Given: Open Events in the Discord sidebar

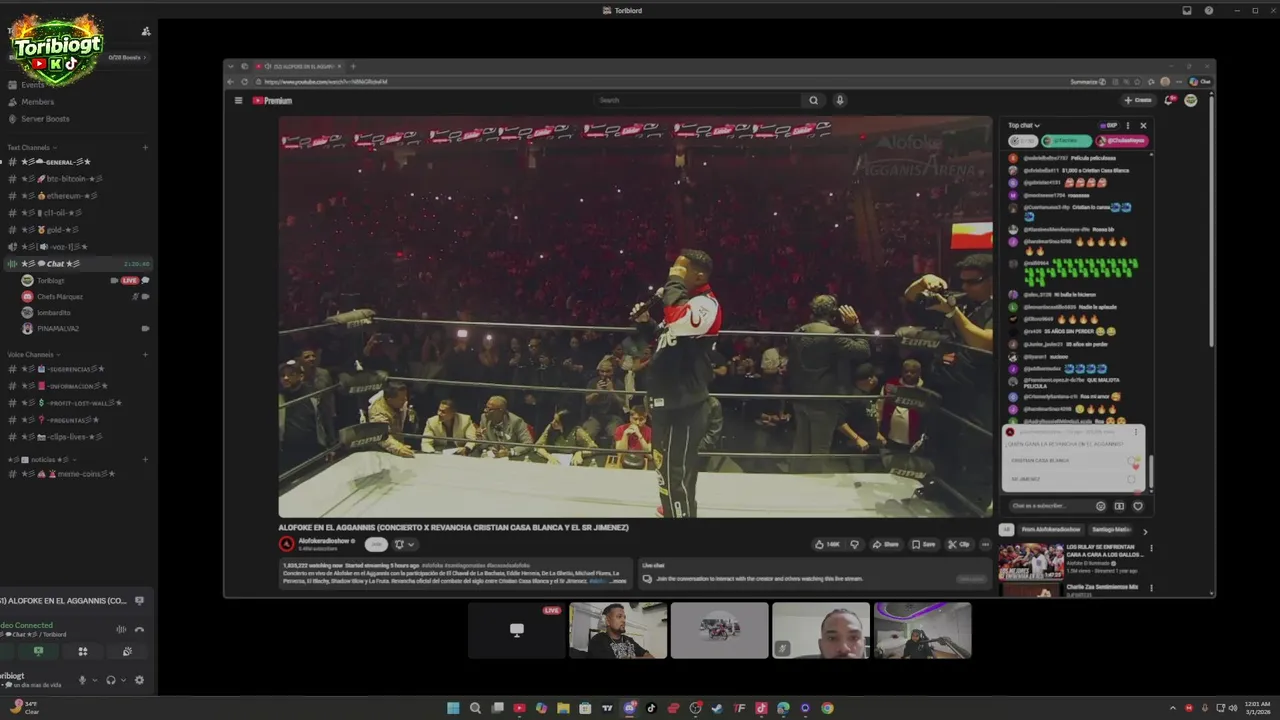Looking at the screenshot, I should coord(32,85).
